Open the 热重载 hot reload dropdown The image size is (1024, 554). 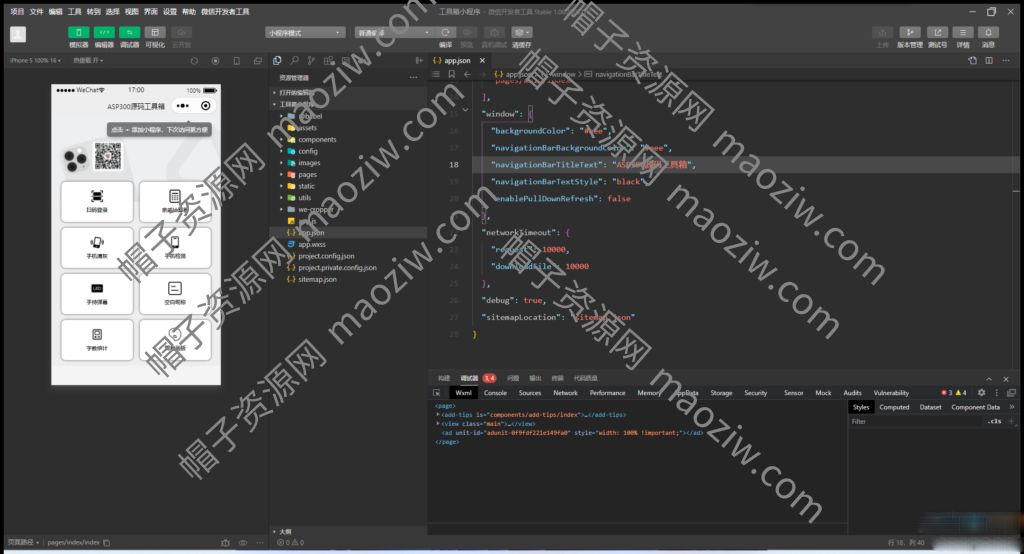pyautogui.click(x=88, y=61)
